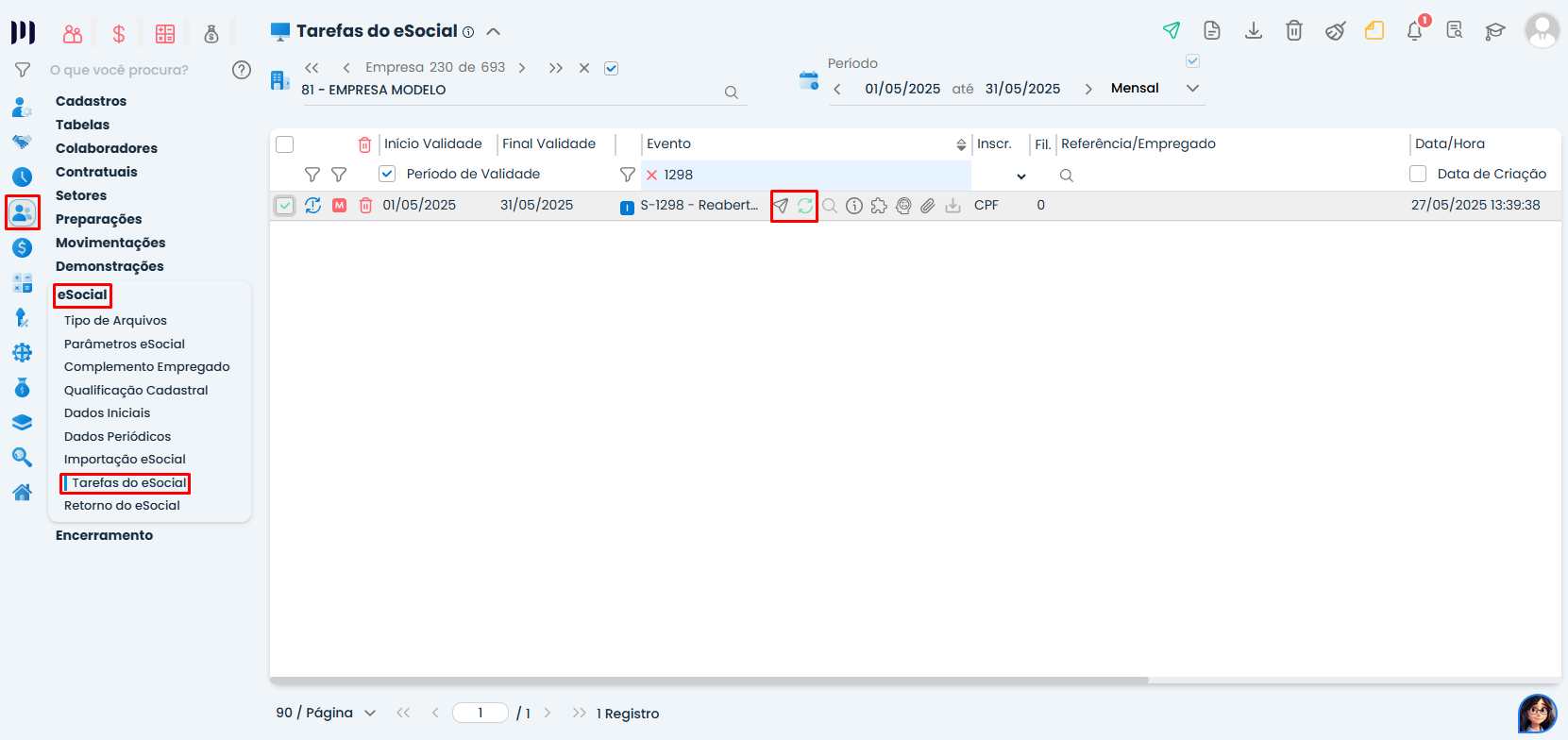
Task: Click the trash icon in the top toolbar
Action: pyautogui.click(x=1294, y=30)
